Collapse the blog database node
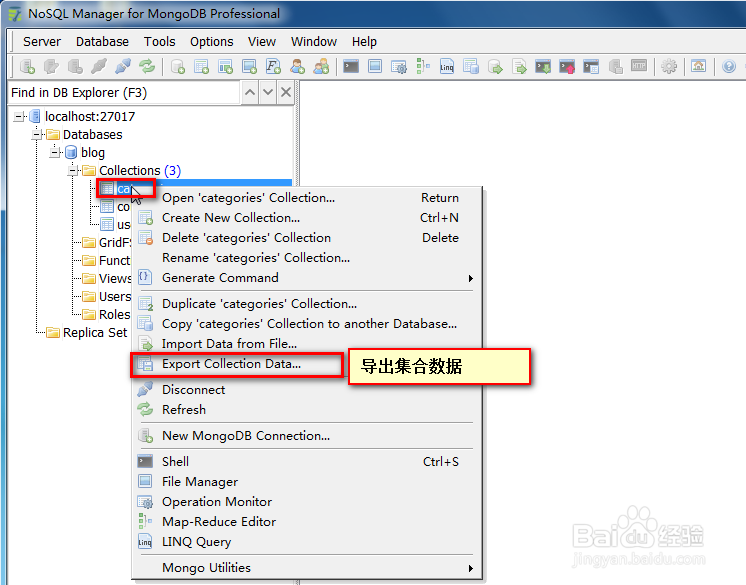The height and width of the screenshot is (585, 746). (55, 153)
